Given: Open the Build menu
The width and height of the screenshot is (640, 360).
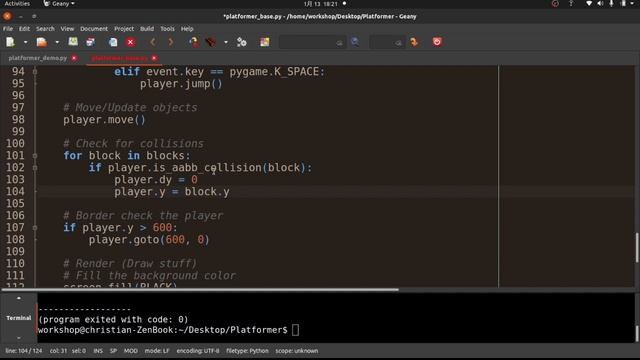Looking at the screenshot, I should pyautogui.click(x=147, y=29).
